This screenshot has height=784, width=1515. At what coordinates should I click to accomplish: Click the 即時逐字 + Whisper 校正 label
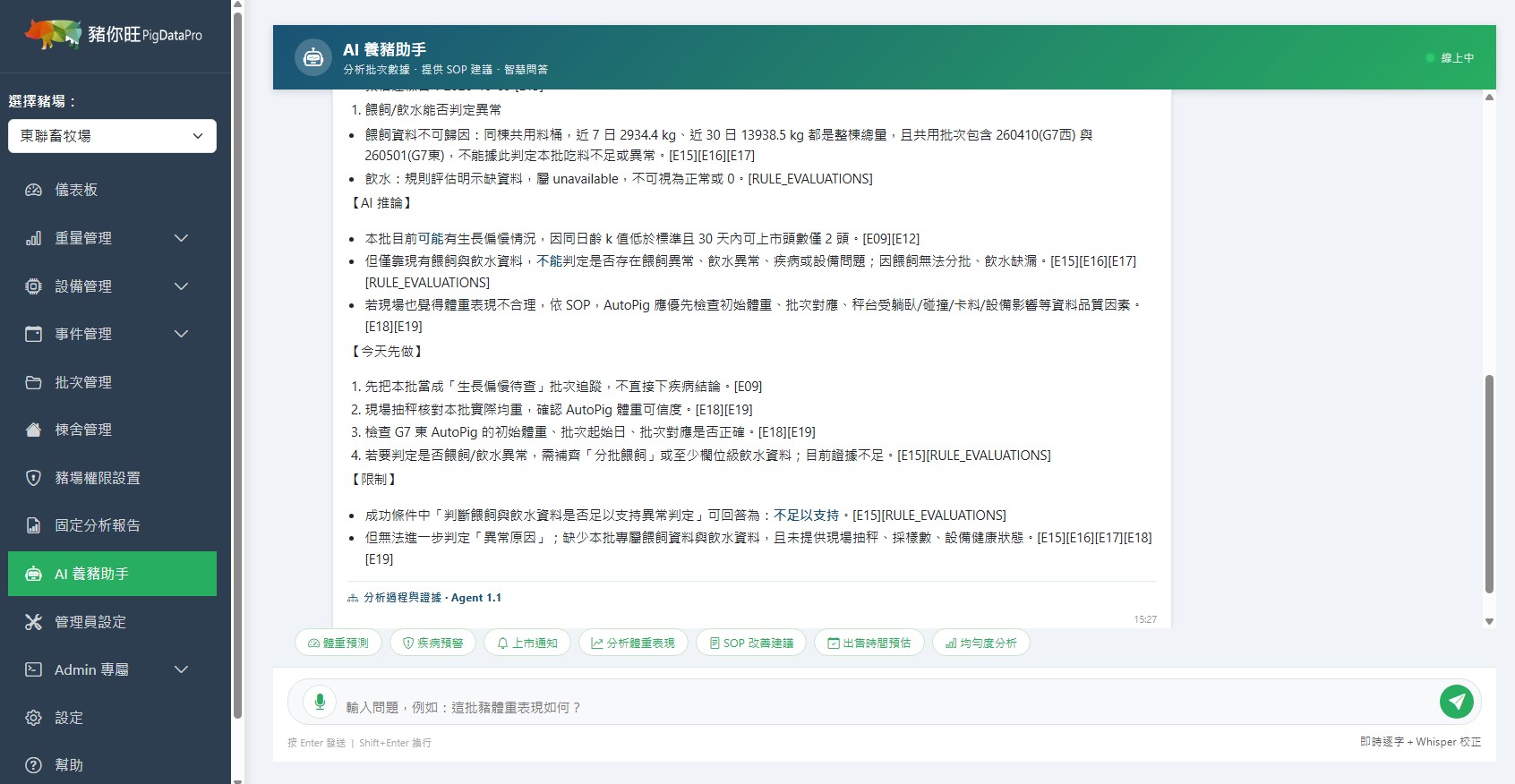1420,742
